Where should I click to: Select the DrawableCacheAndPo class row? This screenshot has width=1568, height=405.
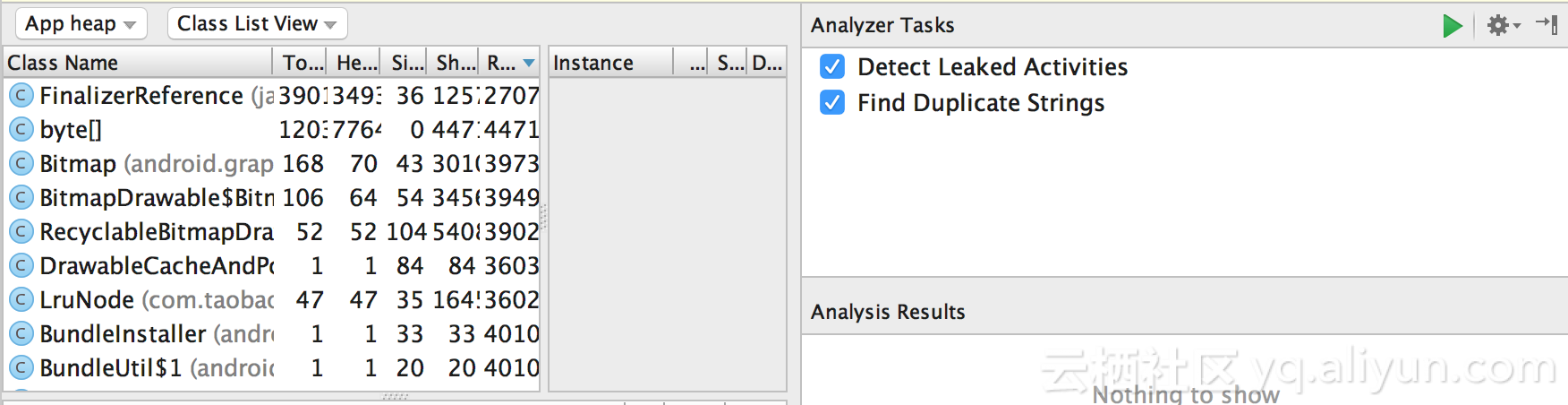(x=157, y=266)
